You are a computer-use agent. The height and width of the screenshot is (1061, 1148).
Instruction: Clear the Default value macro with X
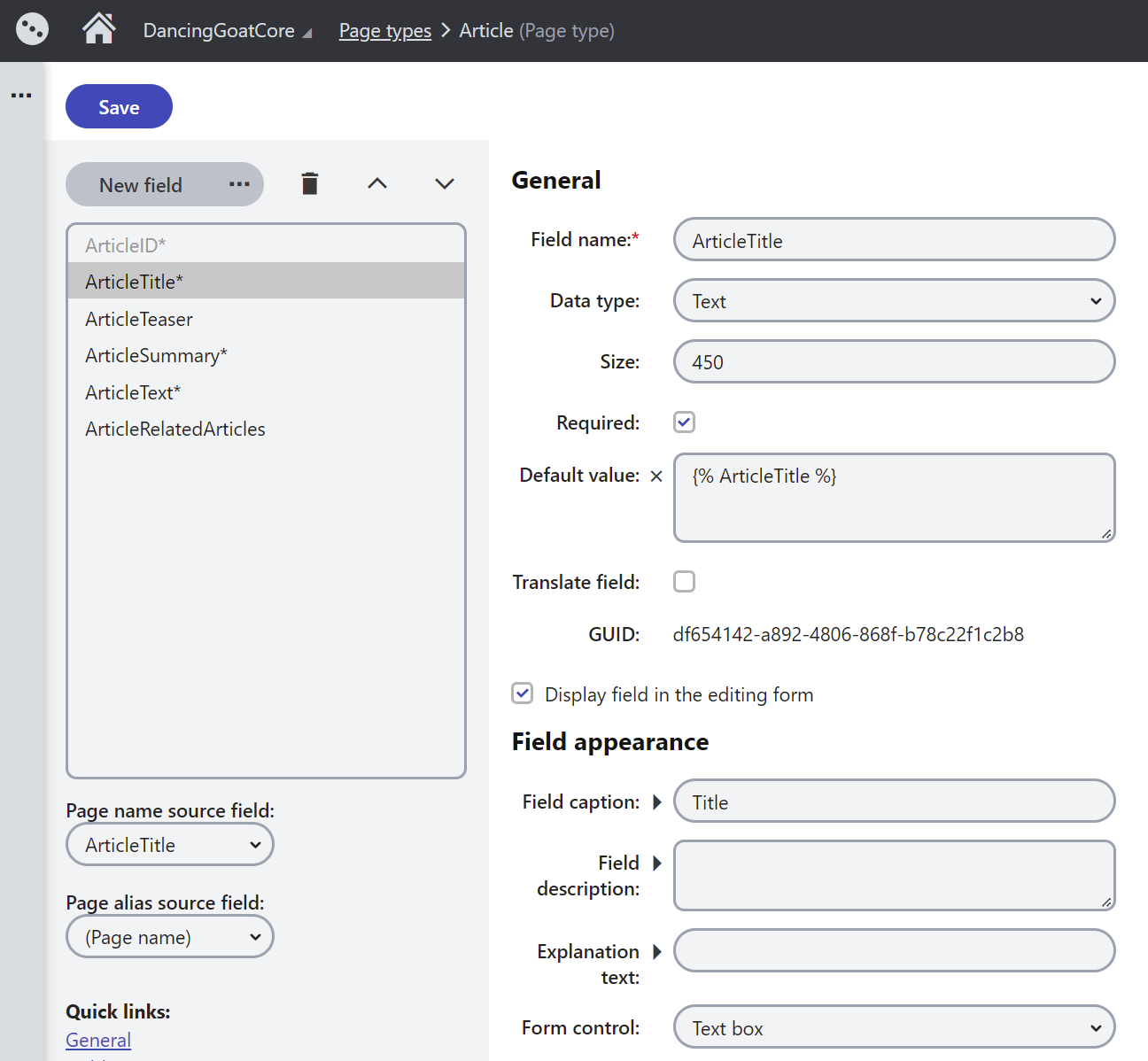656,476
